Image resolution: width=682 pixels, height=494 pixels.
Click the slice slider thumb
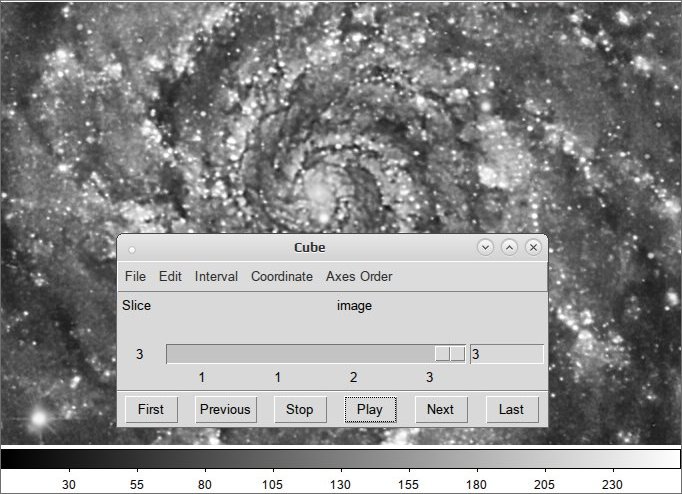click(x=450, y=354)
